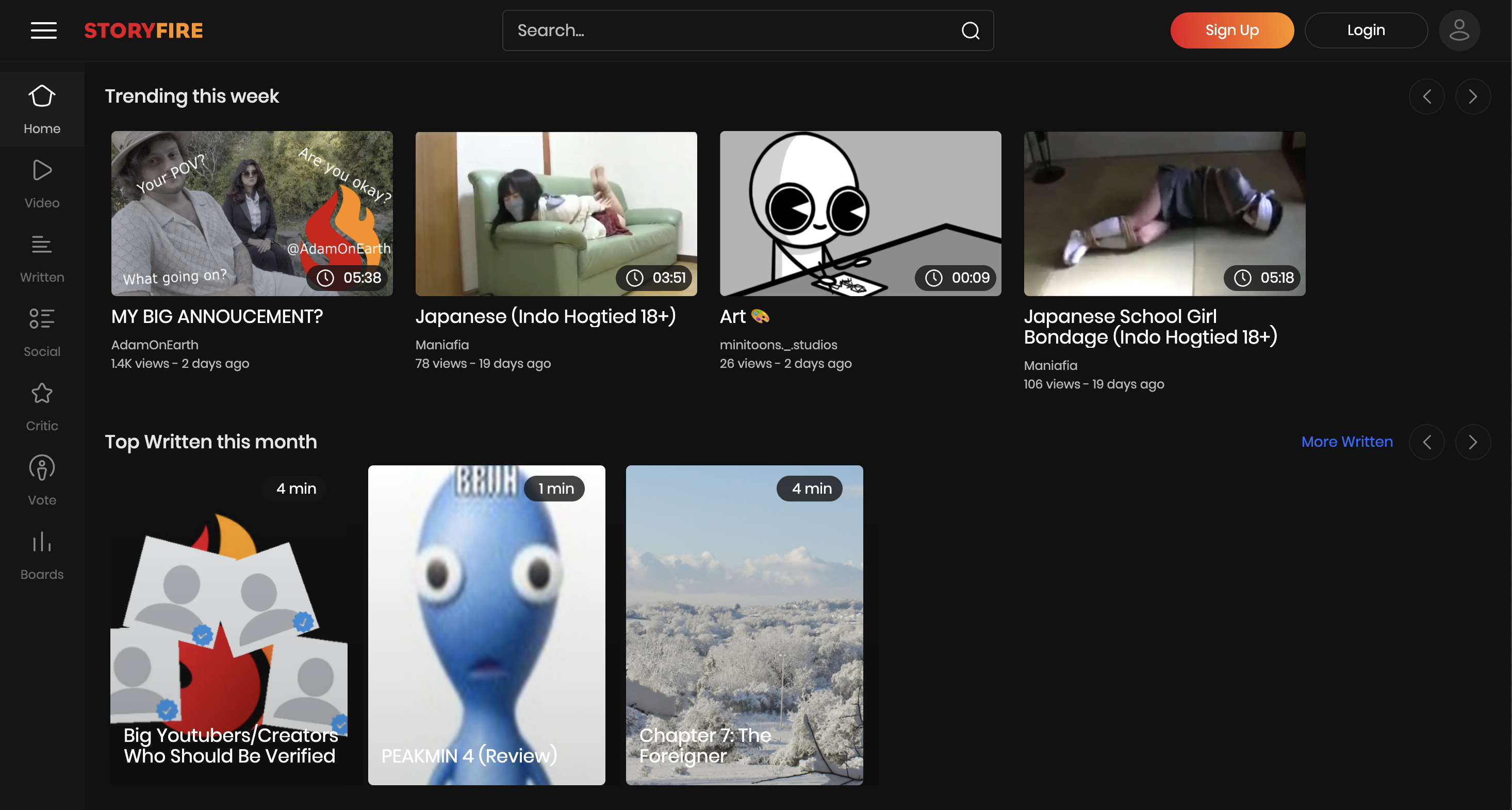Viewport: 1512px width, 810px height.
Task: Show previous Top Written items
Action: click(x=1427, y=442)
